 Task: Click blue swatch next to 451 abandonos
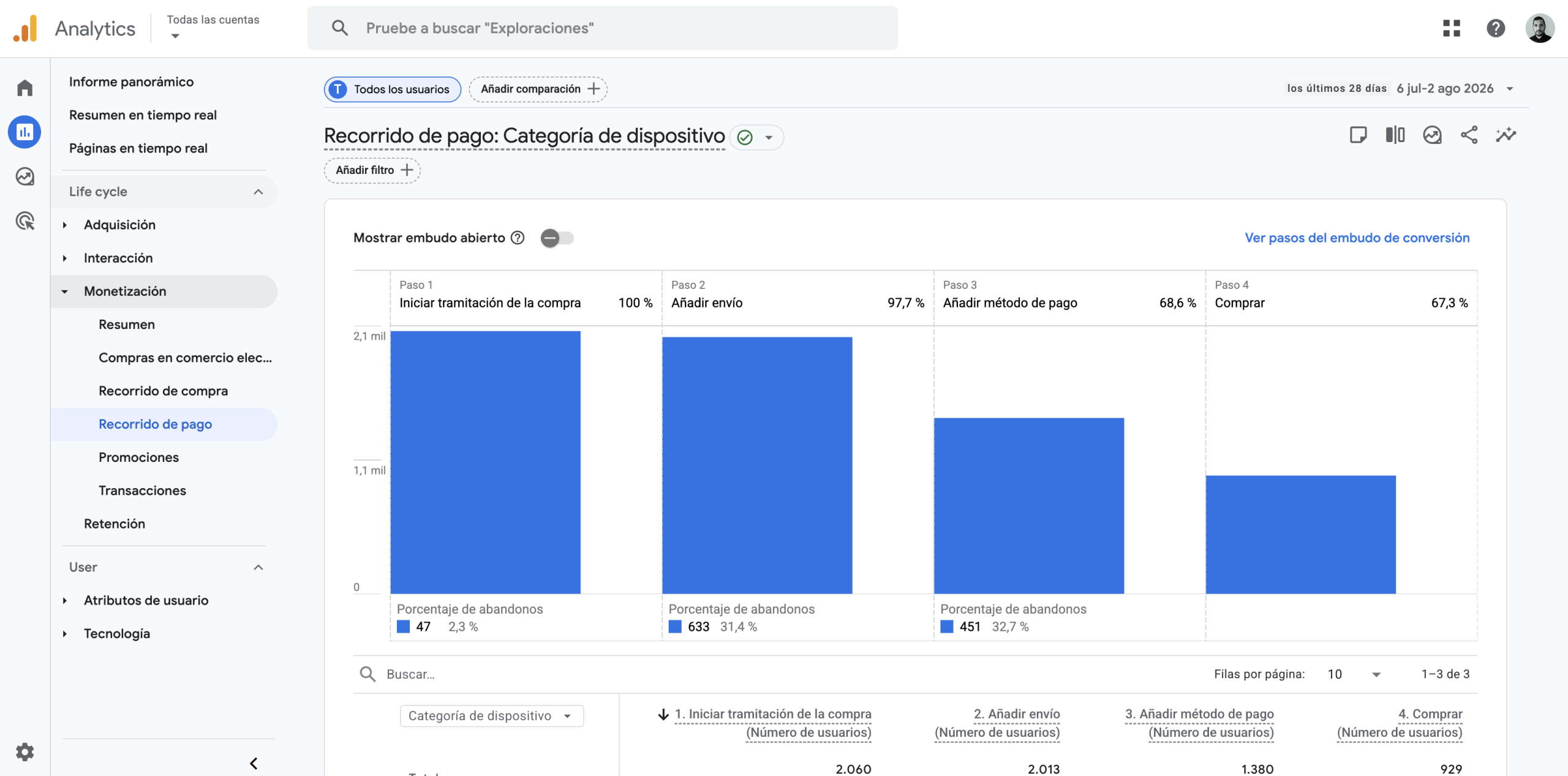click(x=947, y=627)
